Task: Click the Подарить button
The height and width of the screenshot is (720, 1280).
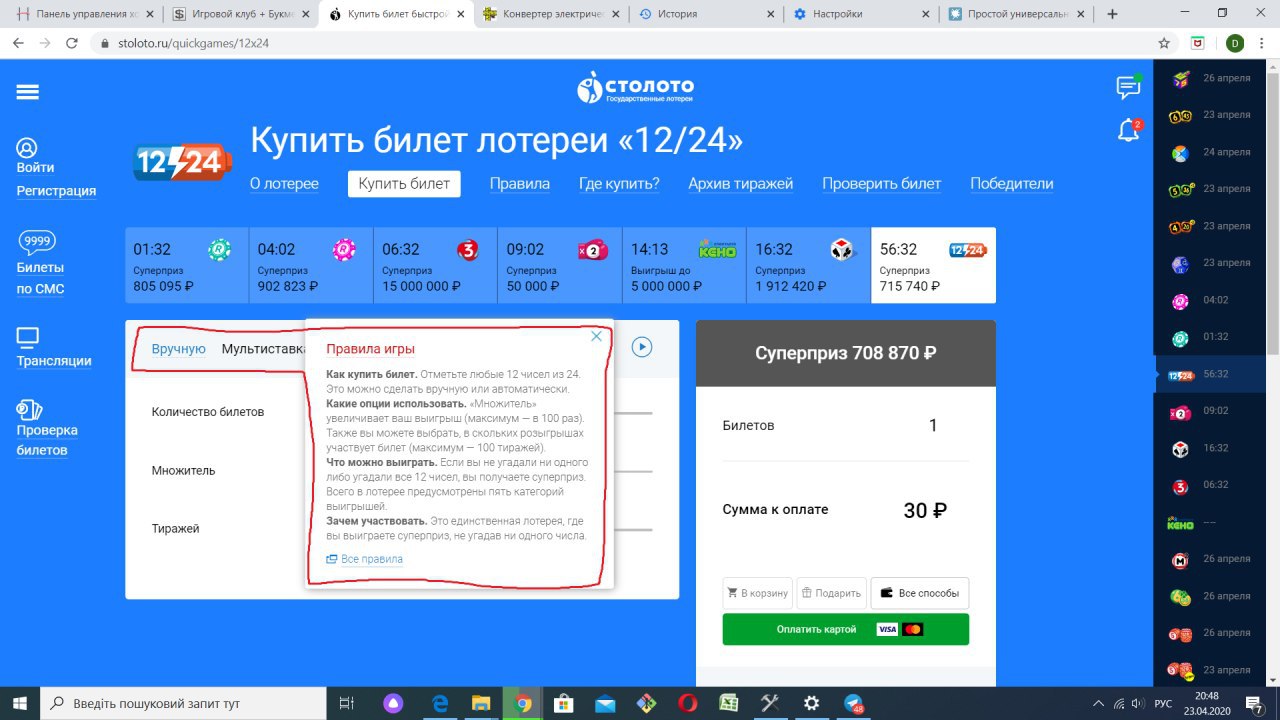Action: (x=831, y=593)
